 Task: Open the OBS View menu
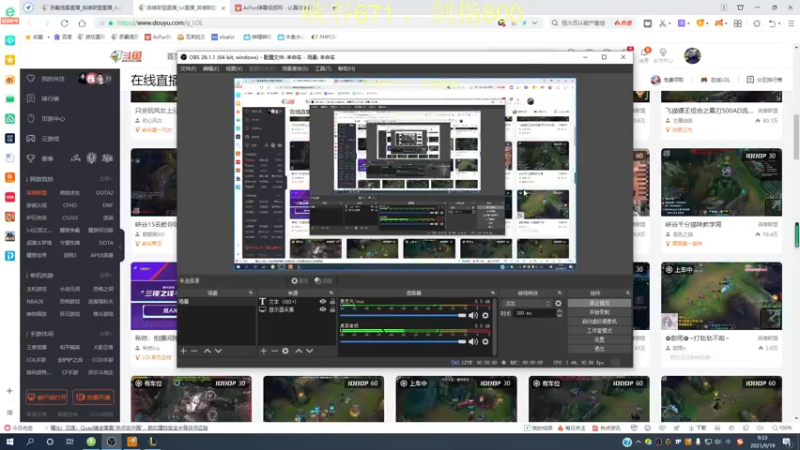click(x=234, y=68)
